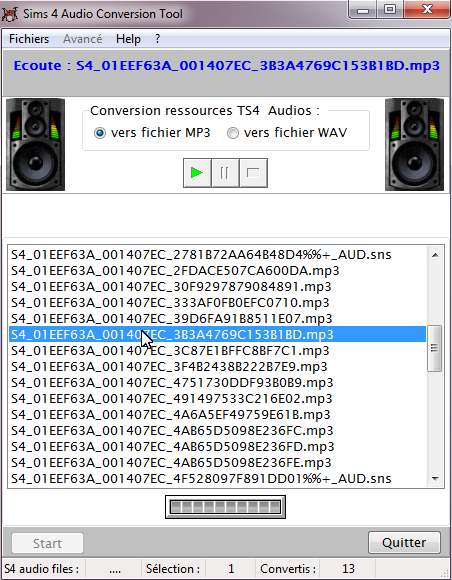Close the Sims 4 Audio Conversion Tool
The image size is (452, 580).
tap(427, 10)
